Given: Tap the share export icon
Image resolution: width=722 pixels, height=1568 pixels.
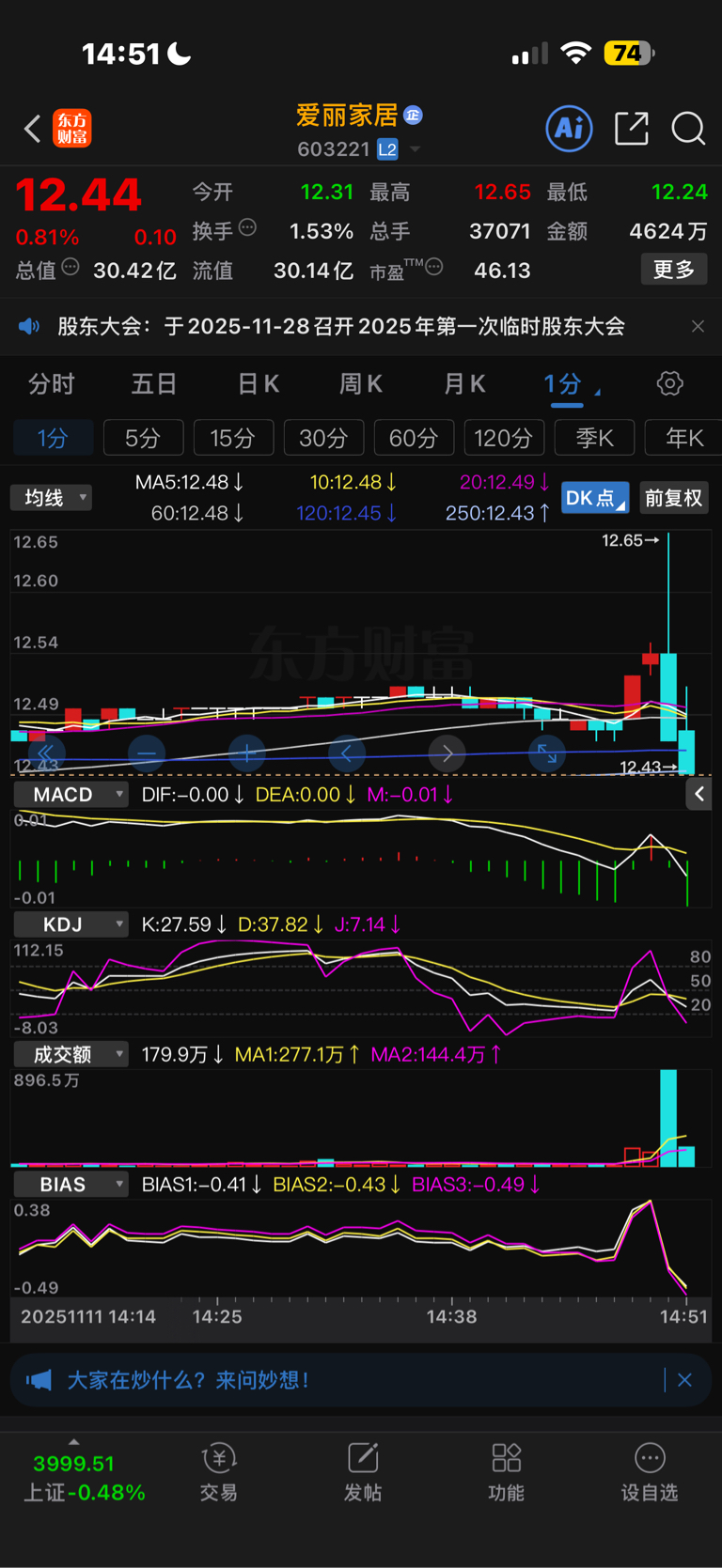Looking at the screenshot, I should click(632, 128).
